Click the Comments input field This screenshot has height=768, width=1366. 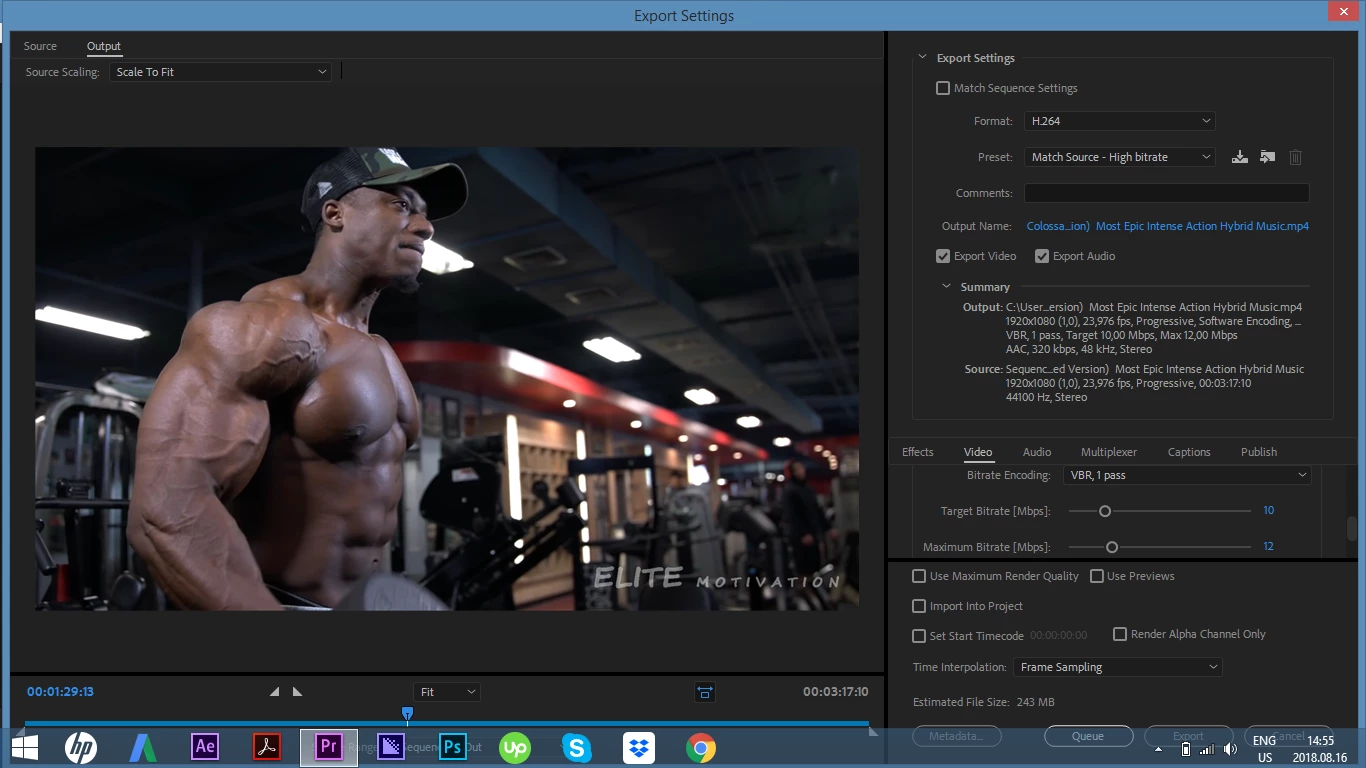pos(1166,193)
